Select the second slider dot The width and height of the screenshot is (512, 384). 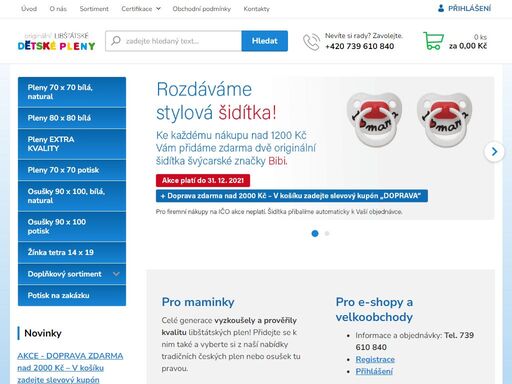click(x=327, y=234)
